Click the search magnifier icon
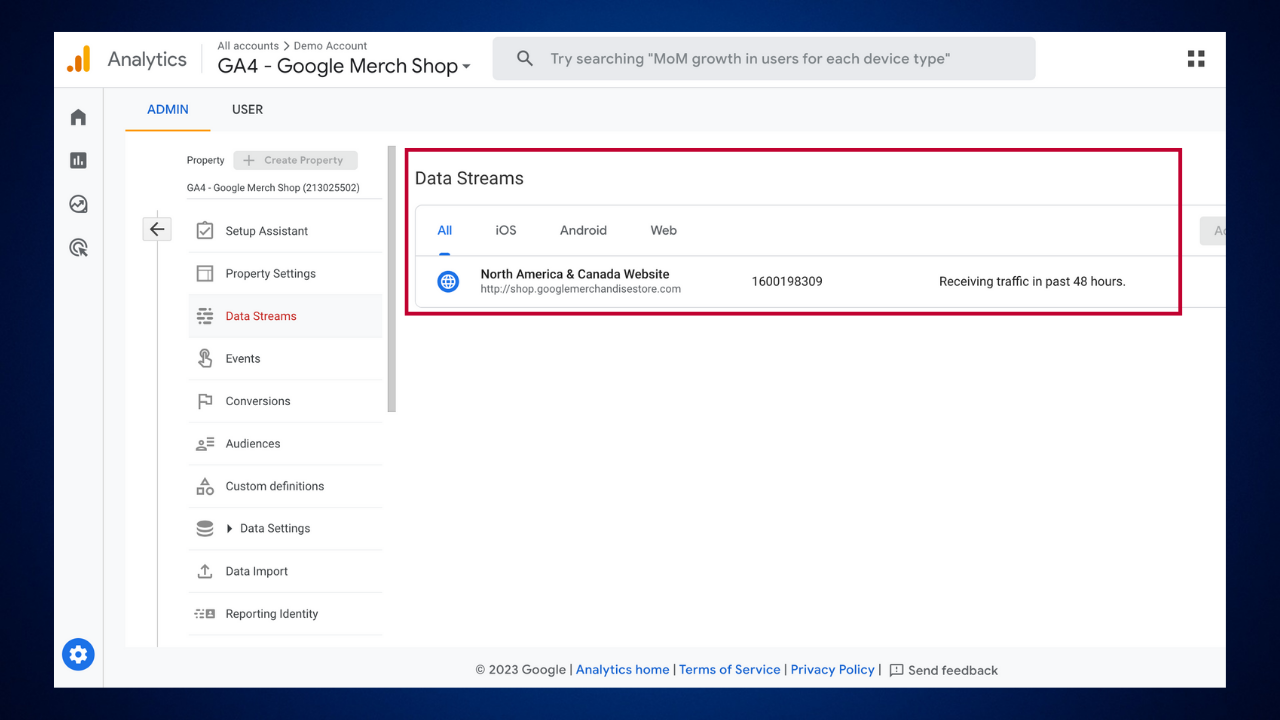Screen dimensions: 1280x720 pos(525,59)
